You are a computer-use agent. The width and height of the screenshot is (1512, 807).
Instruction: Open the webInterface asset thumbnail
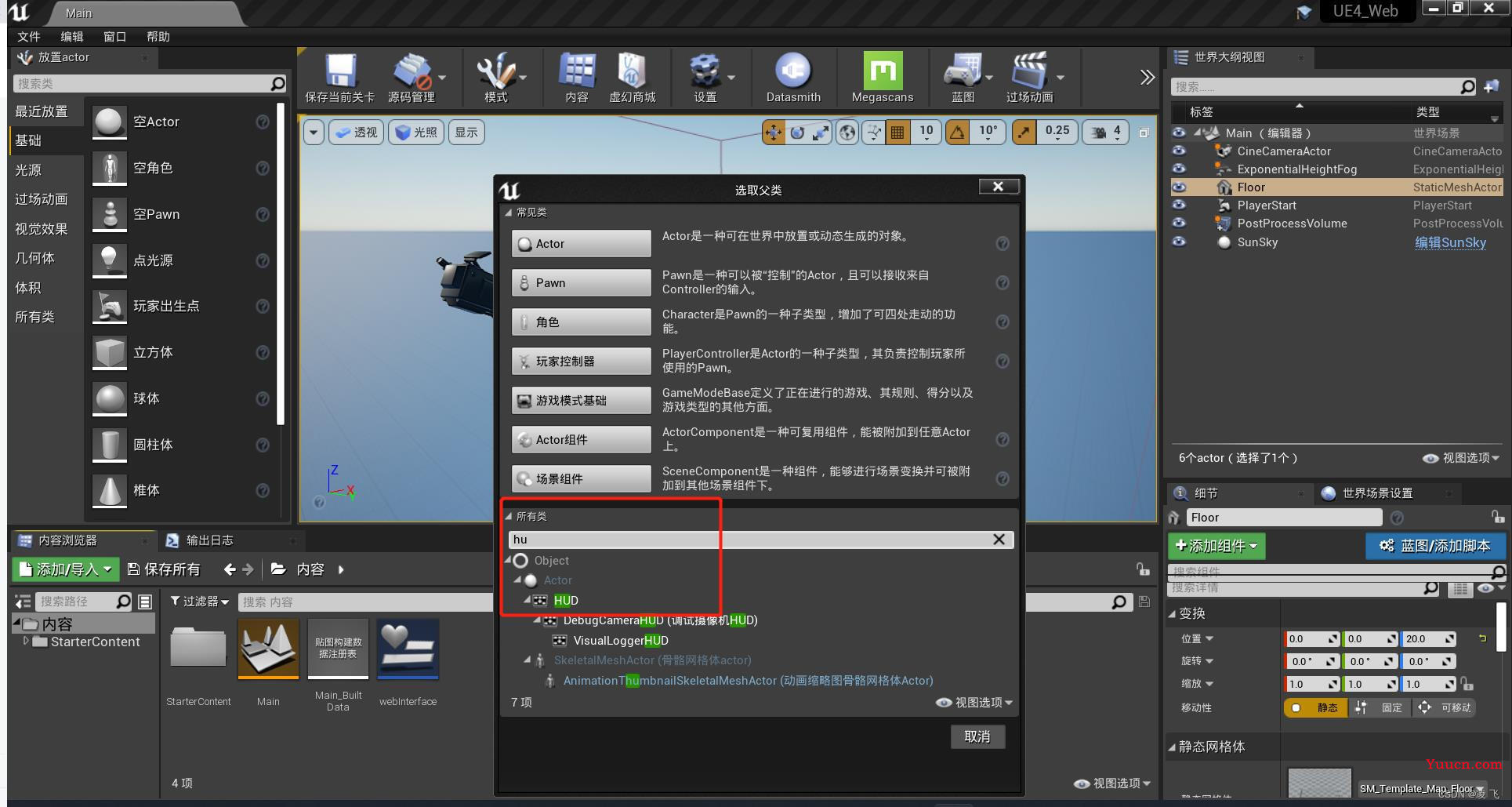click(408, 649)
